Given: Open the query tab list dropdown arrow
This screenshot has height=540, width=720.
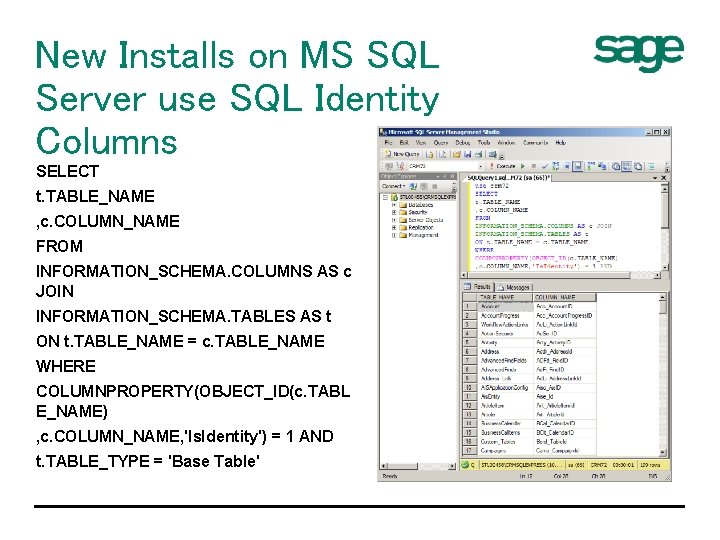Looking at the screenshot, I should (655, 178).
